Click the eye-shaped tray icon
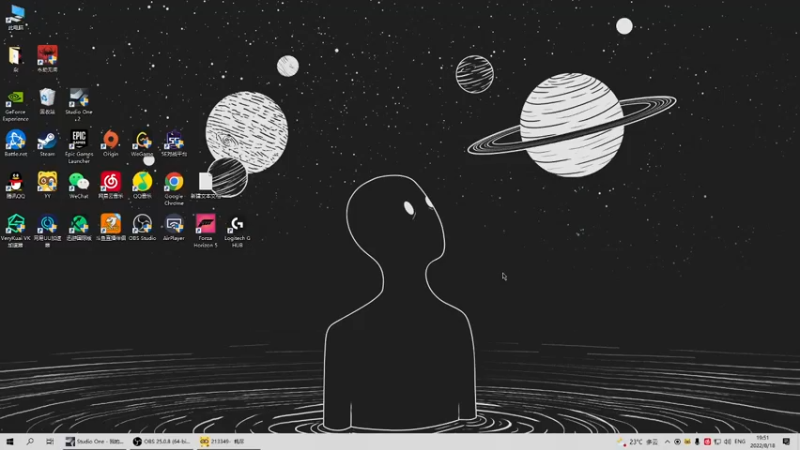Viewport: 800px width, 450px height. click(677, 442)
